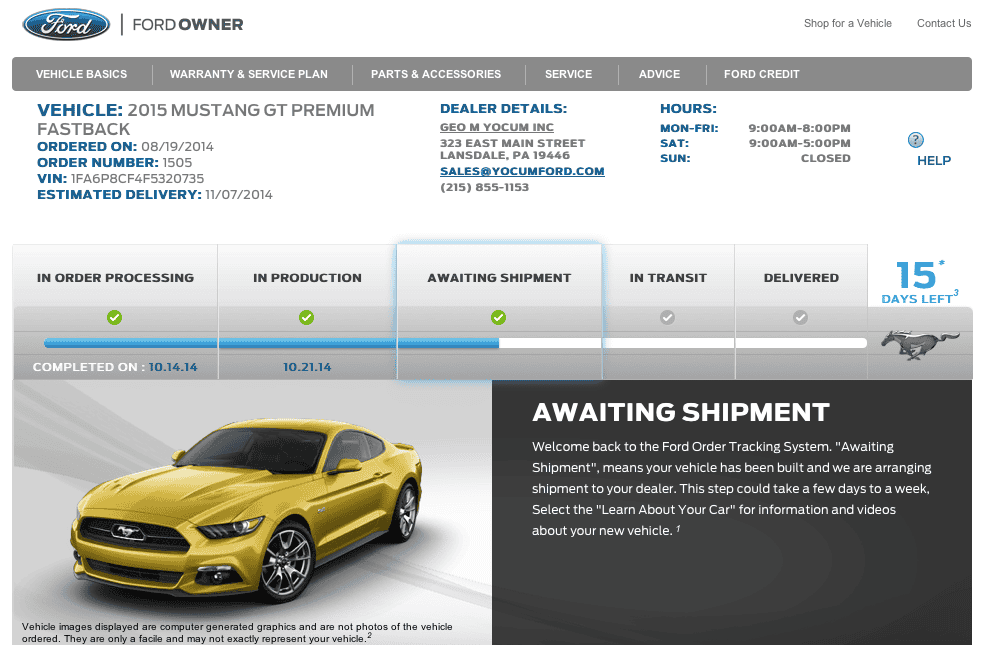Select the In Order Processing stage tab
Screen dimensions: 985x657
115,276
